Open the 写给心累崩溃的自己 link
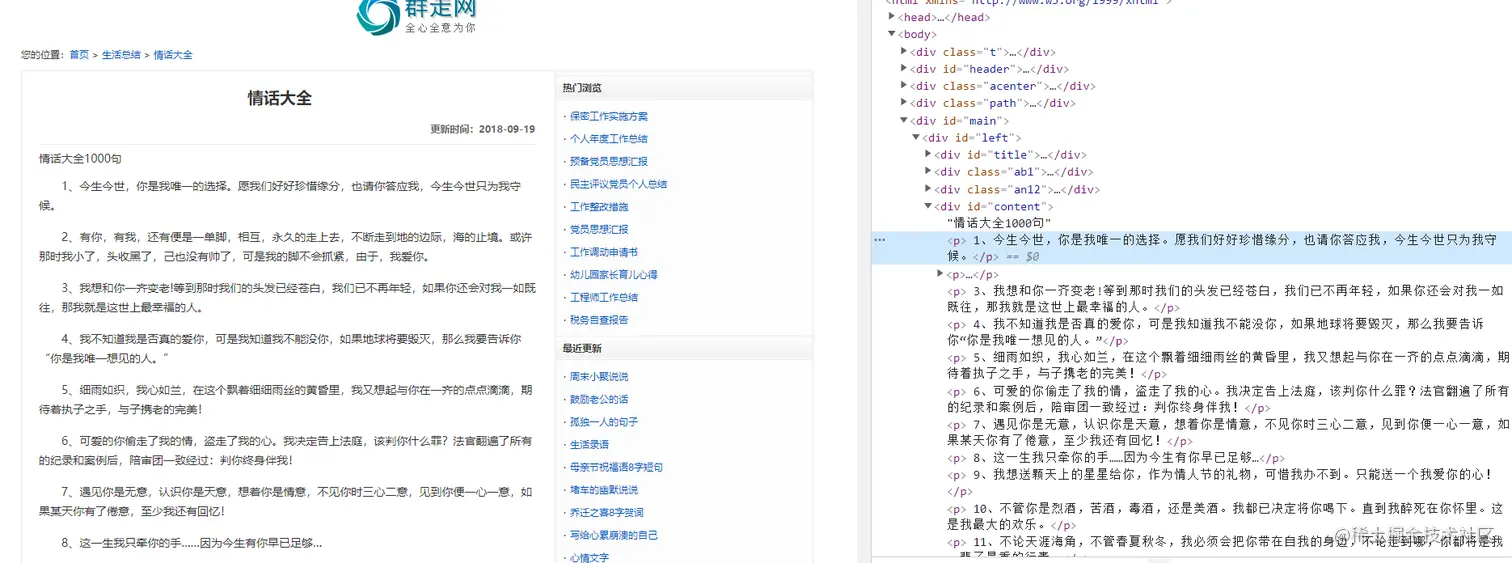 [613, 535]
